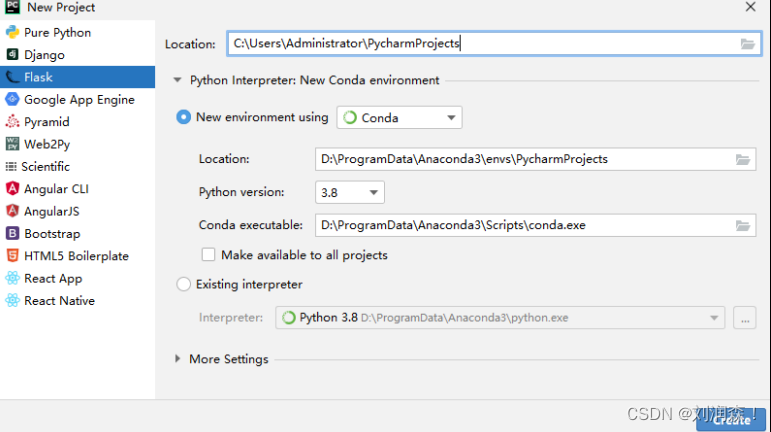The height and width of the screenshot is (432, 771).
Task: Select Google App Engine project type
Action: 79,99
